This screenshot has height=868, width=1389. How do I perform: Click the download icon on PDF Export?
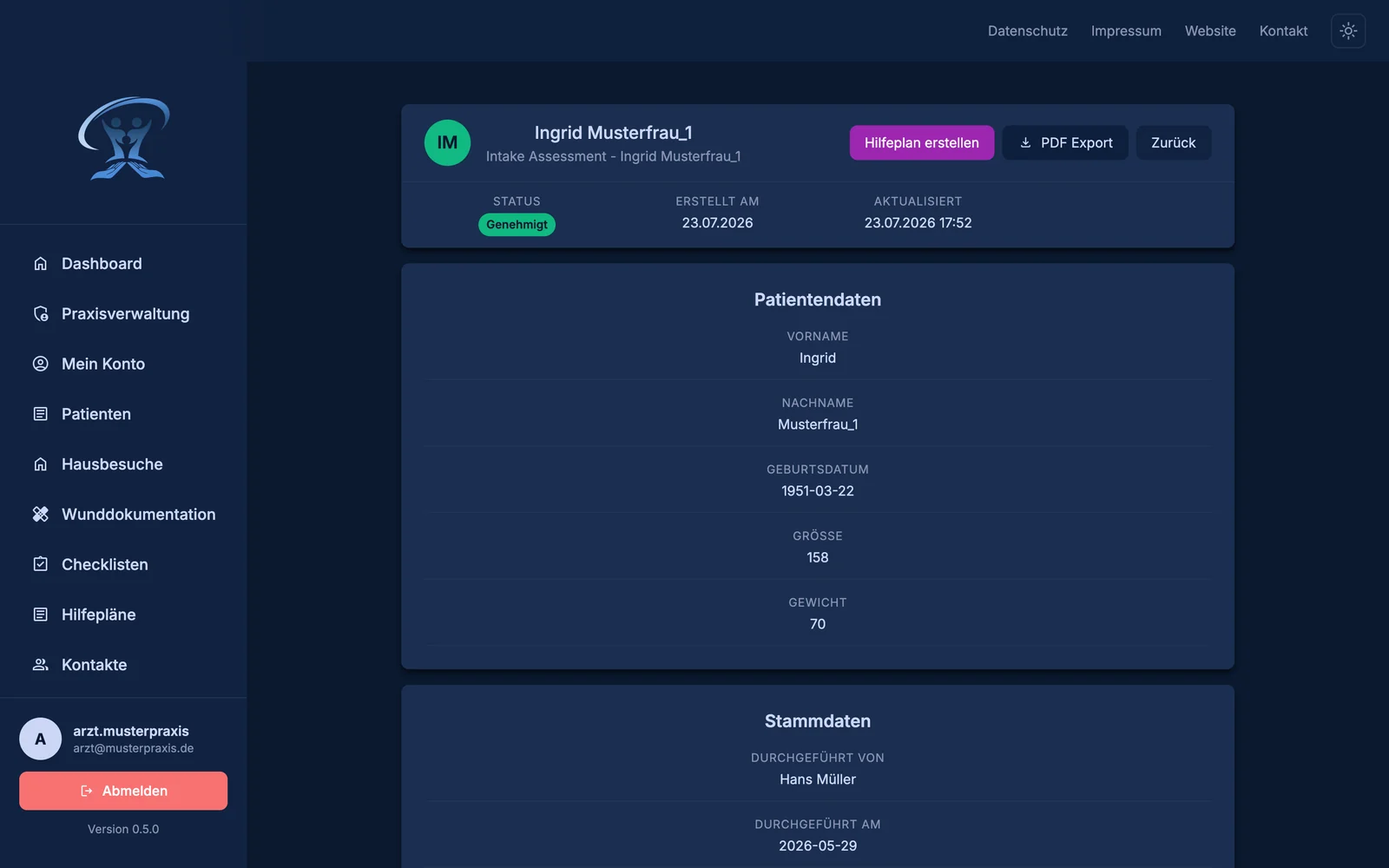tap(1025, 142)
